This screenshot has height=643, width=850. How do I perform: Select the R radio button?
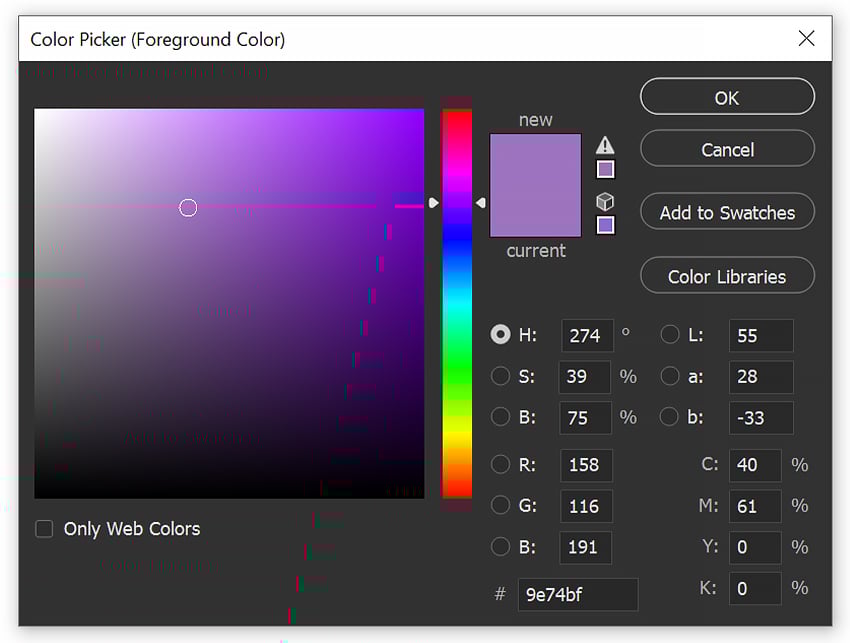pos(501,465)
